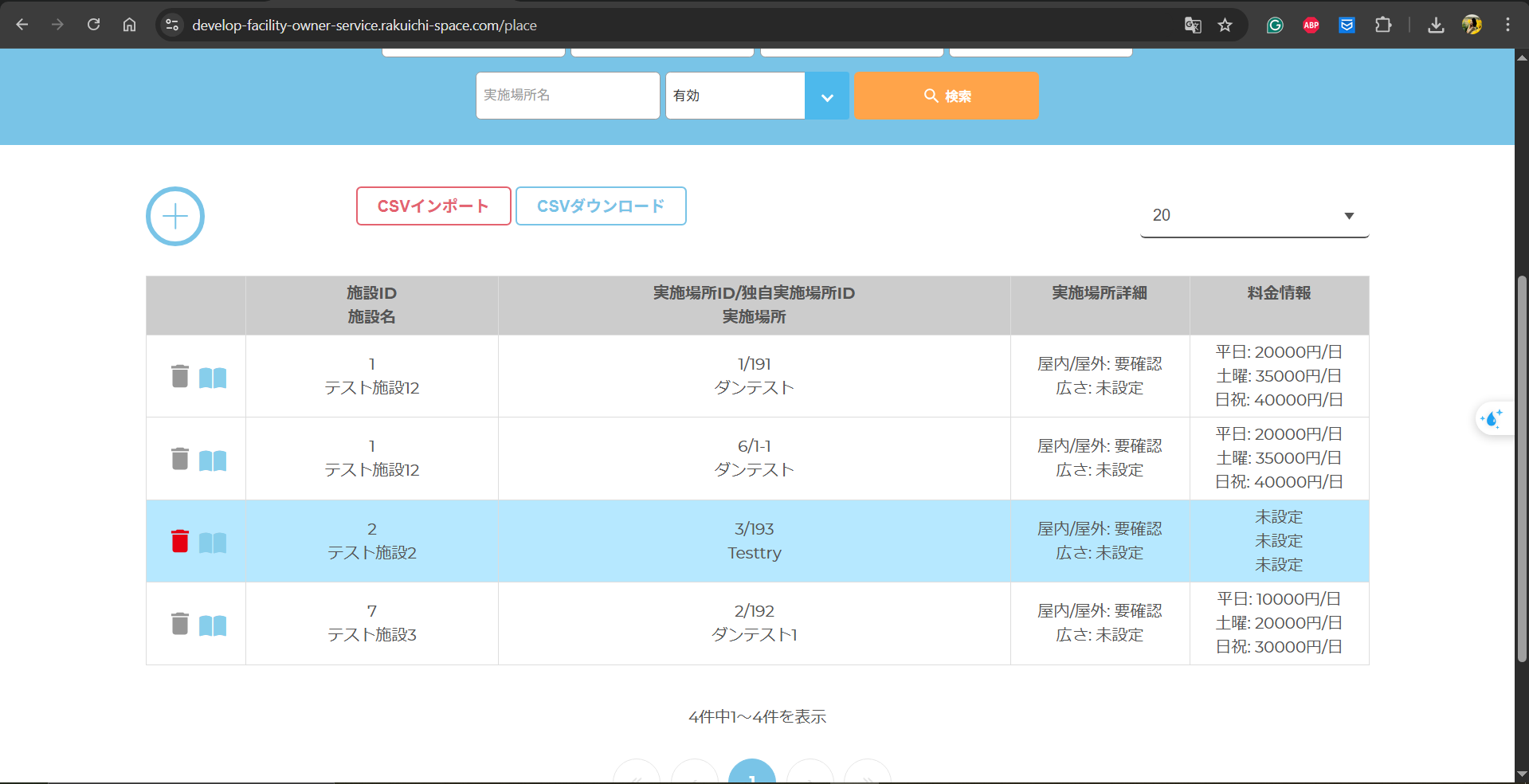Open book icon for place 6/1-1

click(213, 460)
